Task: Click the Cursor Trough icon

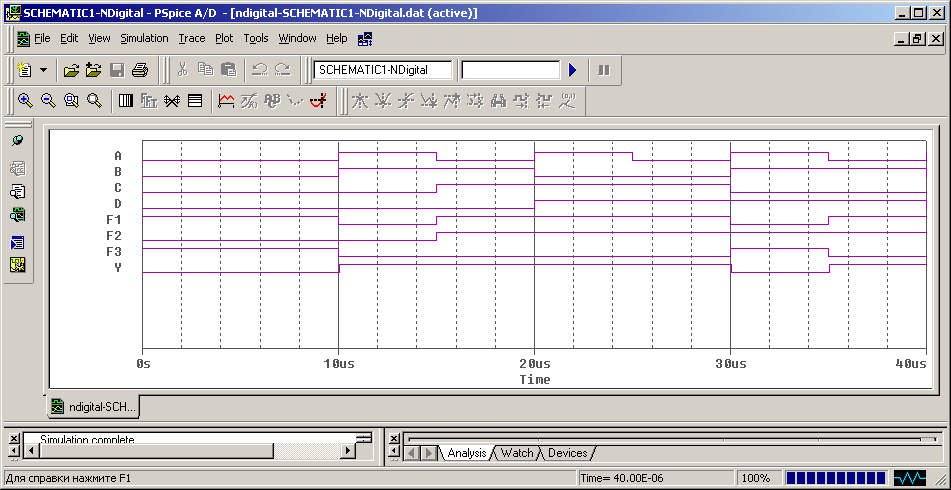Action: 382,101
